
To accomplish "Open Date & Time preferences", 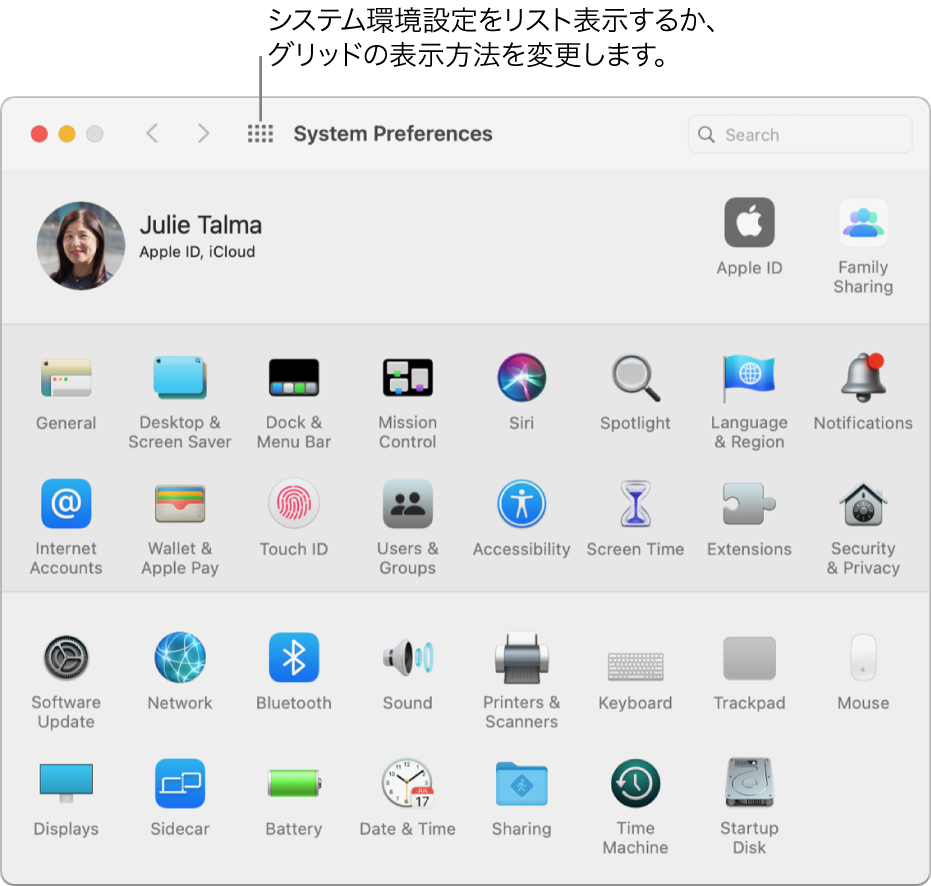I will (408, 783).
